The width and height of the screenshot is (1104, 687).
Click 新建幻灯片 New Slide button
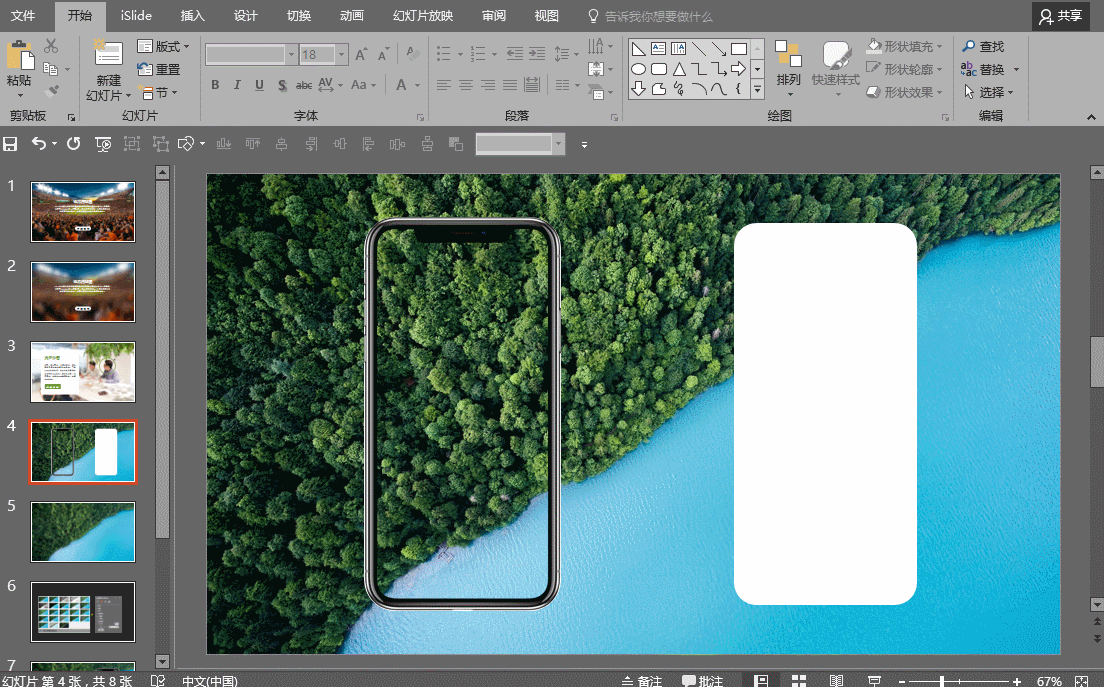(108, 70)
